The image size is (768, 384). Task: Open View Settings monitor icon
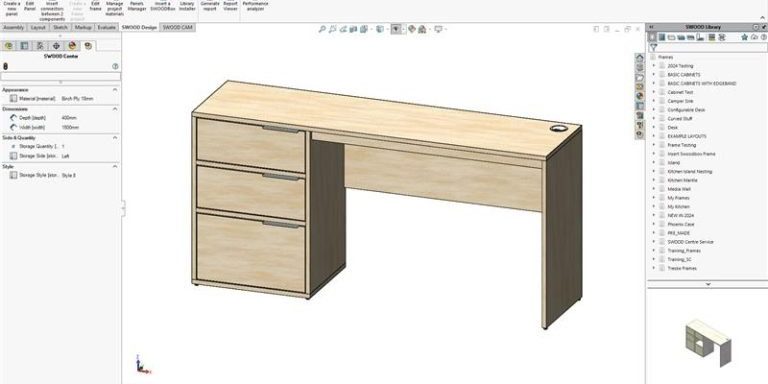coord(438,29)
